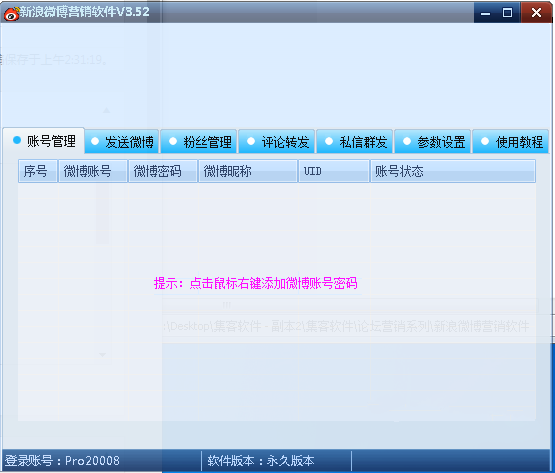The width and height of the screenshot is (555, 473).
Task: Click the 账号状态 column header
Action: pyautogui.click(x=453, y=171)
